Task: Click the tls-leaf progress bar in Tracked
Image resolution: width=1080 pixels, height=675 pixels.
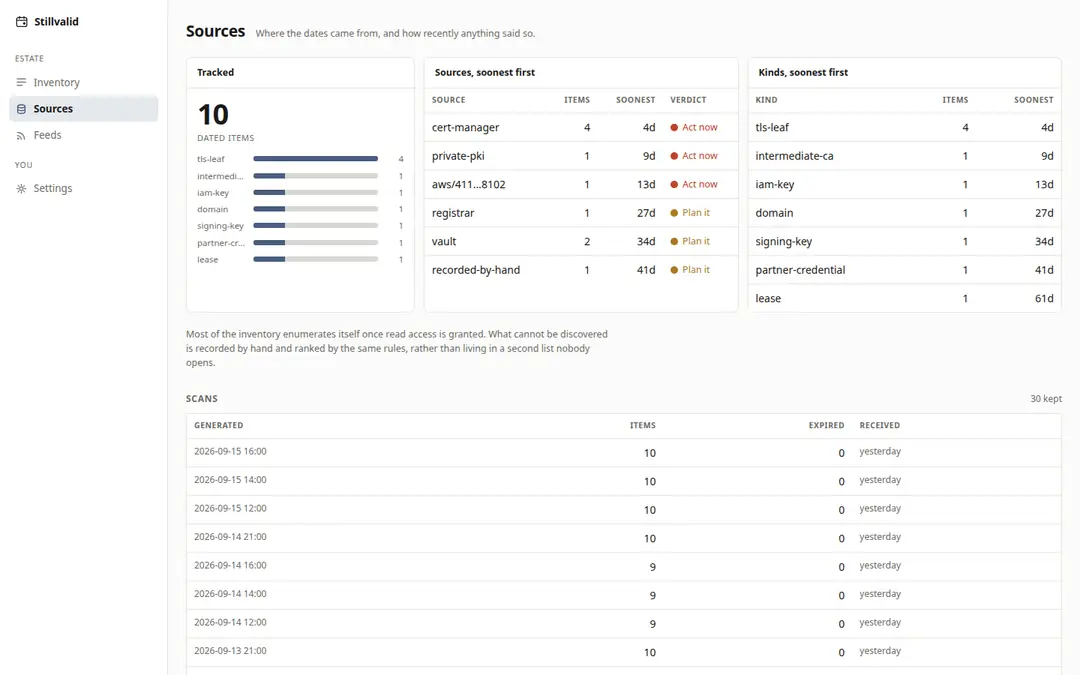Action: point(315,159)
